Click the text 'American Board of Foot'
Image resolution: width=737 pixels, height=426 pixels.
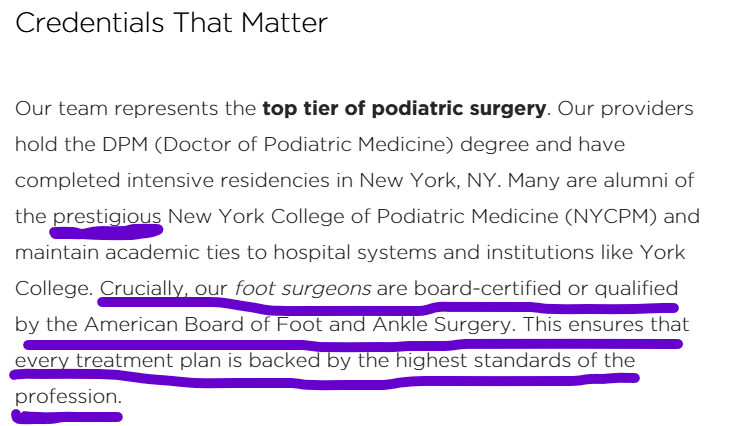(x=203, y=324)
